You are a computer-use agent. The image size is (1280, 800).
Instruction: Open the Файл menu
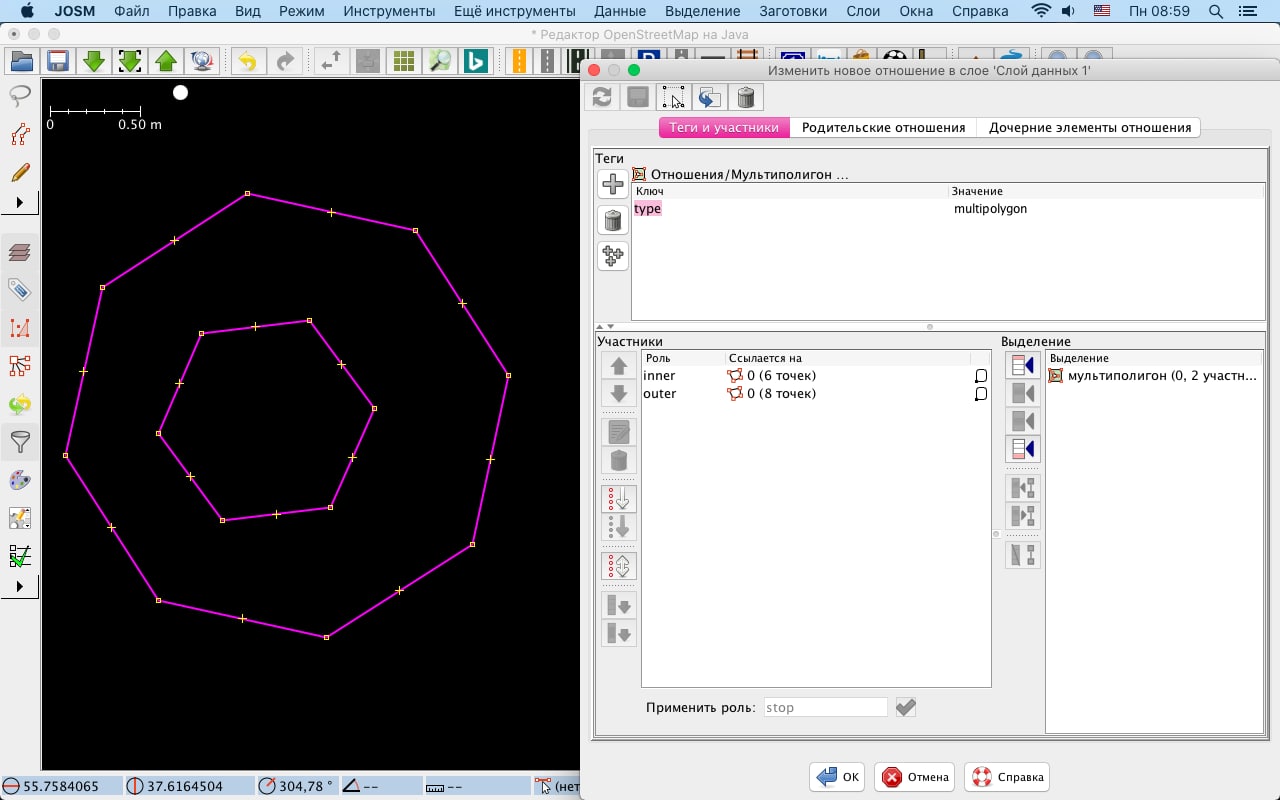pyautogui.click(x=132, y=11)
